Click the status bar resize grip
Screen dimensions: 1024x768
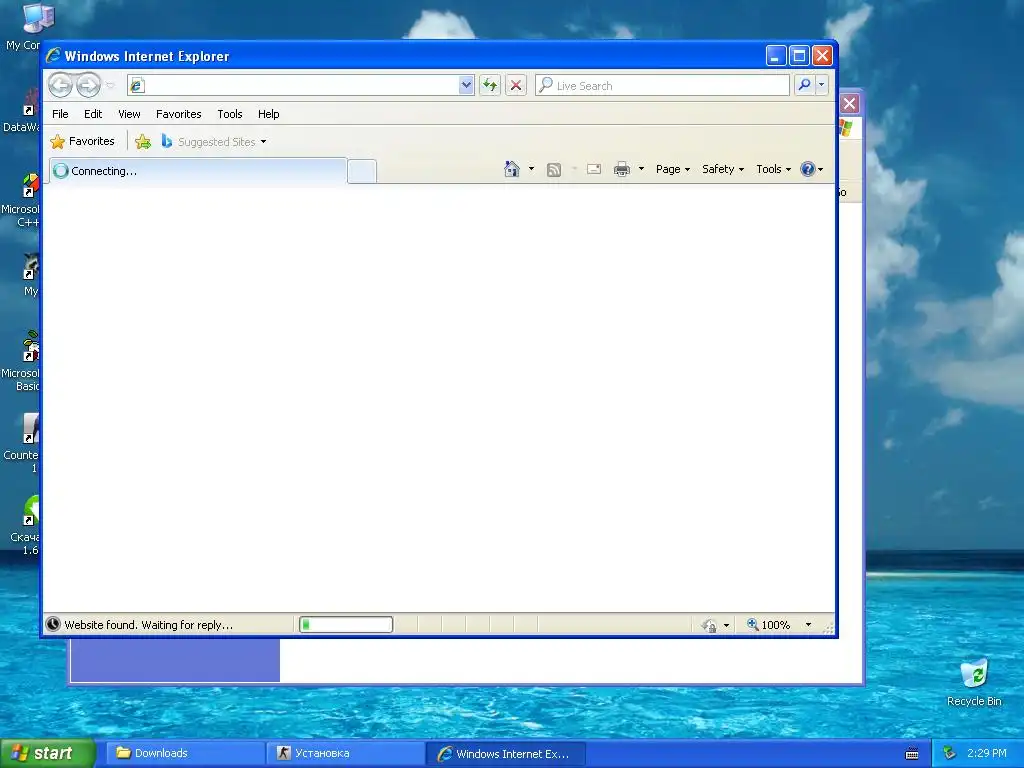tap(828, 628)
